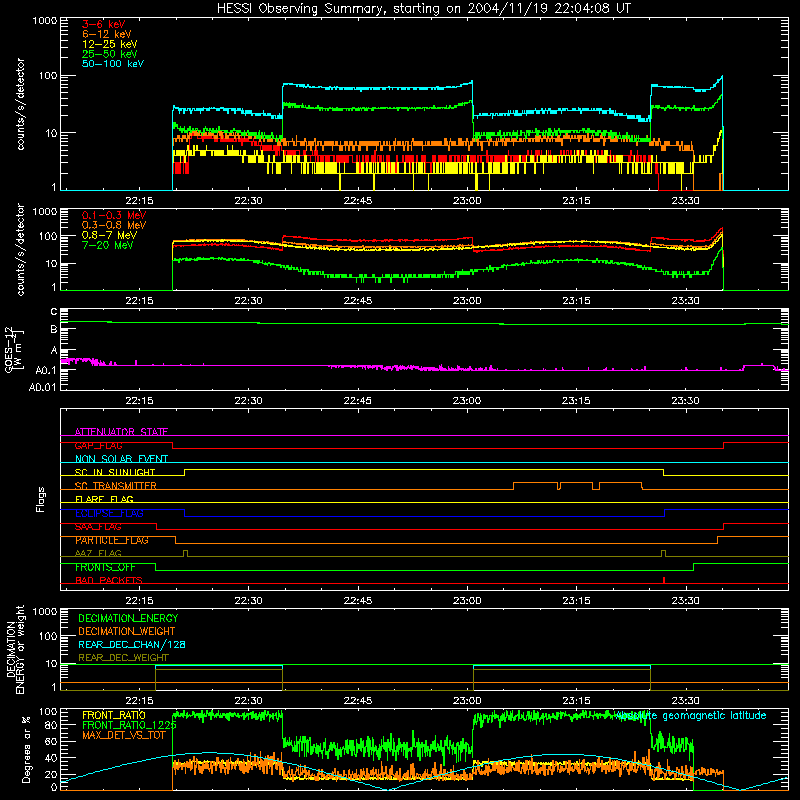Click the FRONT_RATIO legend label
The image size is (800, 800).
[114, 715]
